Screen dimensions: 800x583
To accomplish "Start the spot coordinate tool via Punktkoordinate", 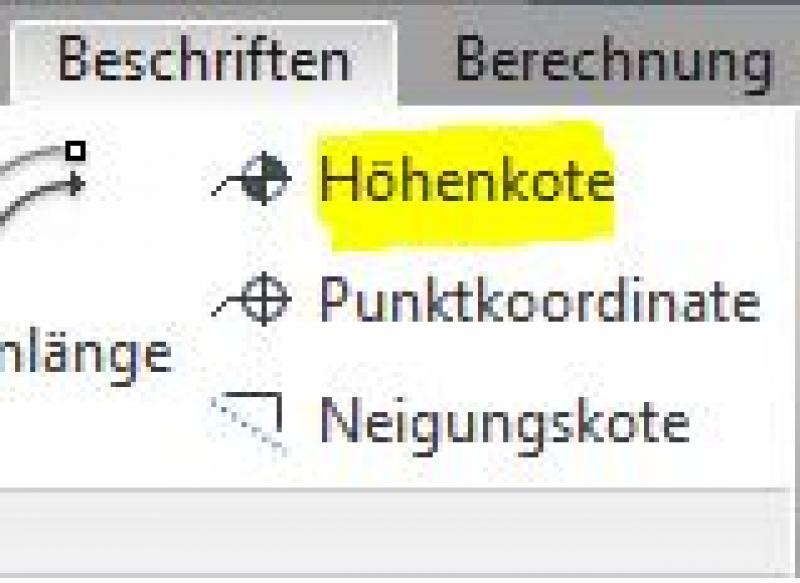I will point(539,300).
